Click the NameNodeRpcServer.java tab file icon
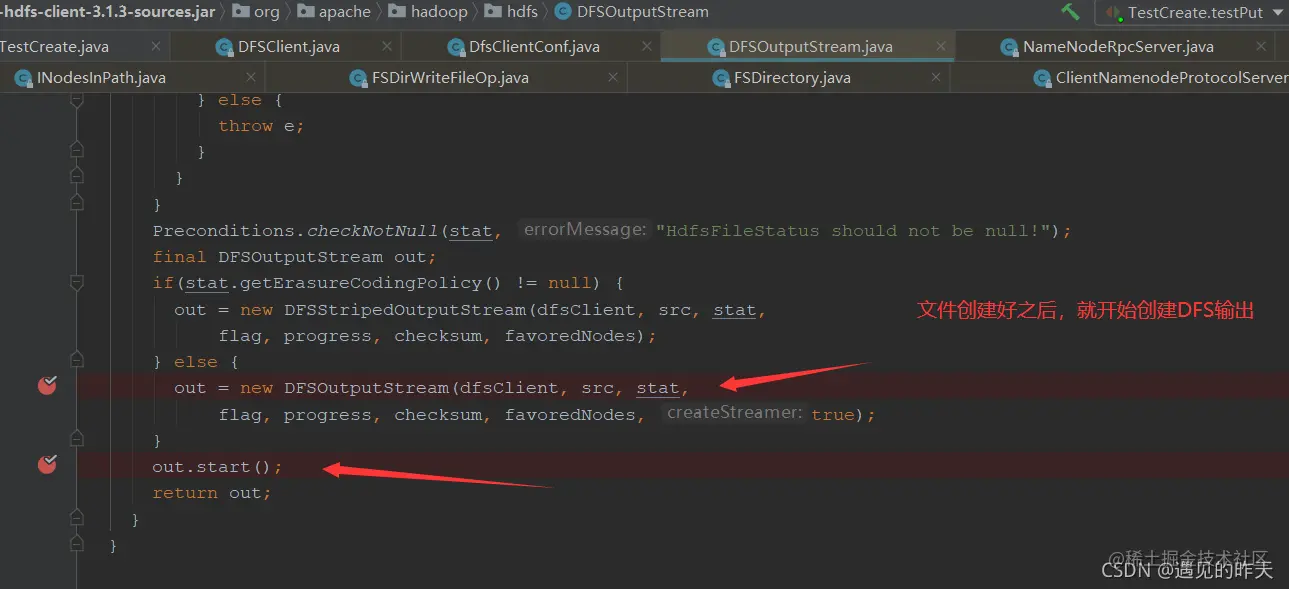1289x589 pixels. pos(1008,46)
